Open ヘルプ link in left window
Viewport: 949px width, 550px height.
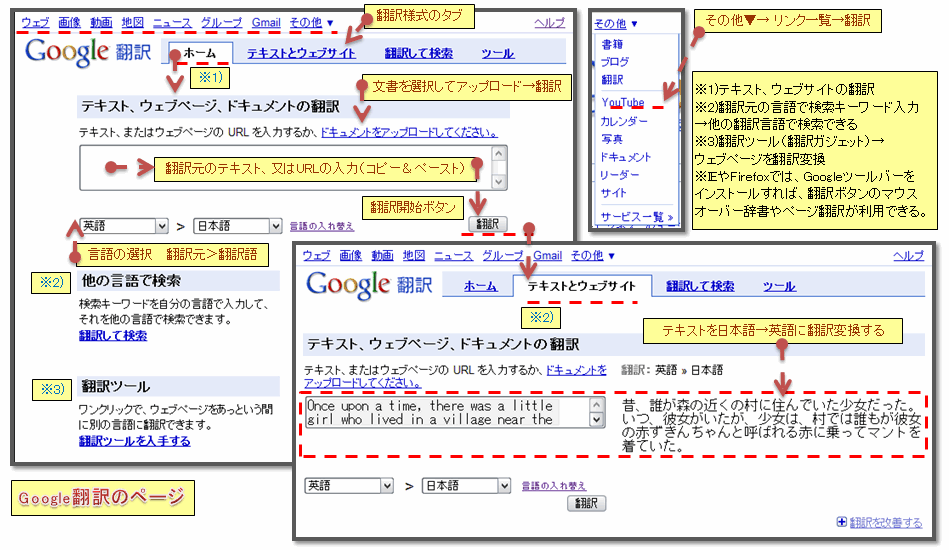click(550, 23)
